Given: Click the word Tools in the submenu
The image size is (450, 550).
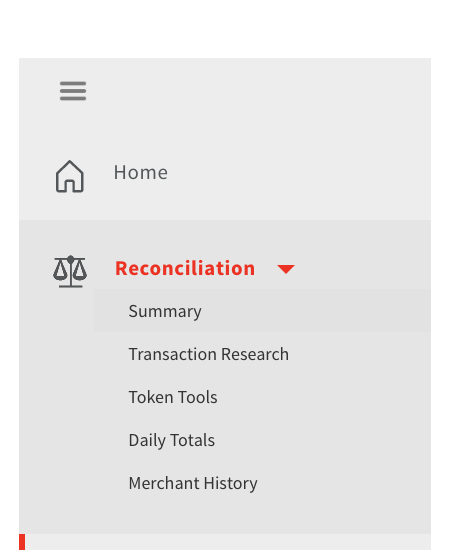Looking at the screenshot, I should pyautogui.click(x=198, y=397).
